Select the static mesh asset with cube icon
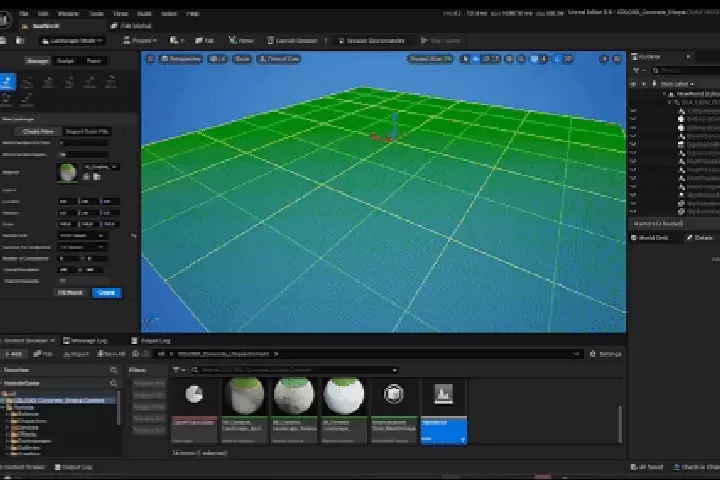Screen dimensions: 720x480 [394, 411]
